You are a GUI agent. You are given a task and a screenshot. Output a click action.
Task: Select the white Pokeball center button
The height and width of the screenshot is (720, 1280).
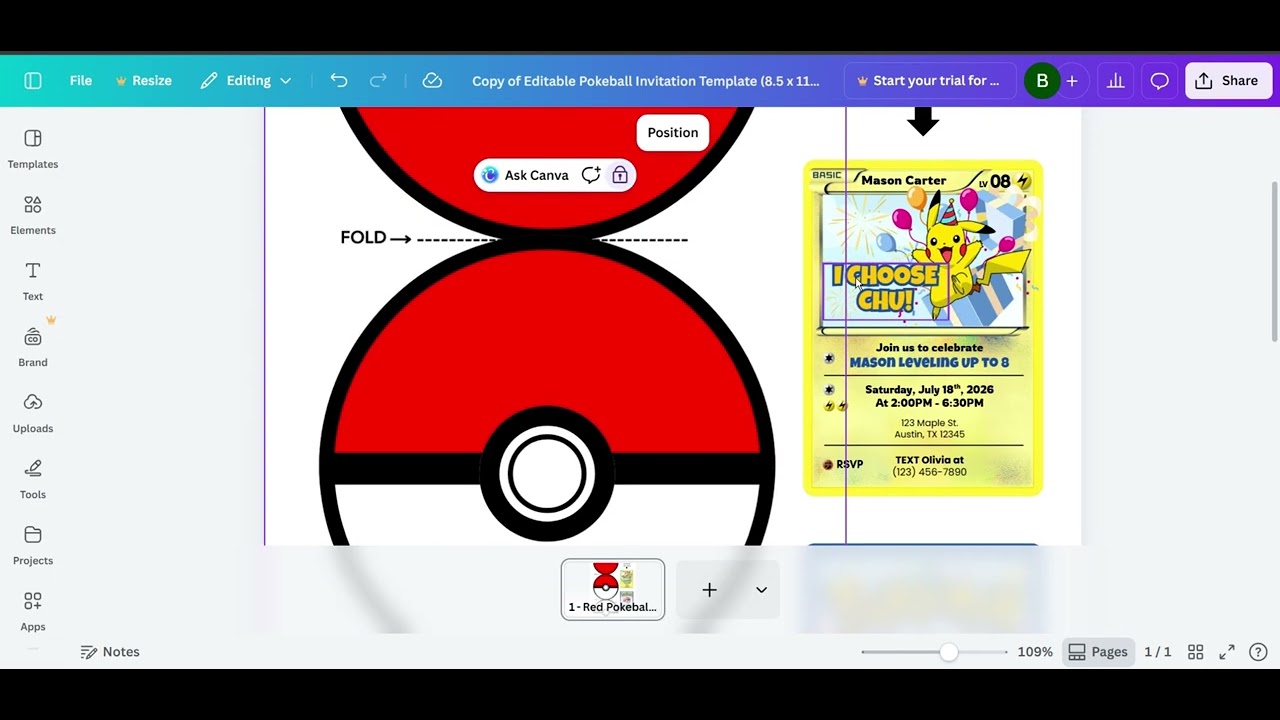tap(546, 474)
